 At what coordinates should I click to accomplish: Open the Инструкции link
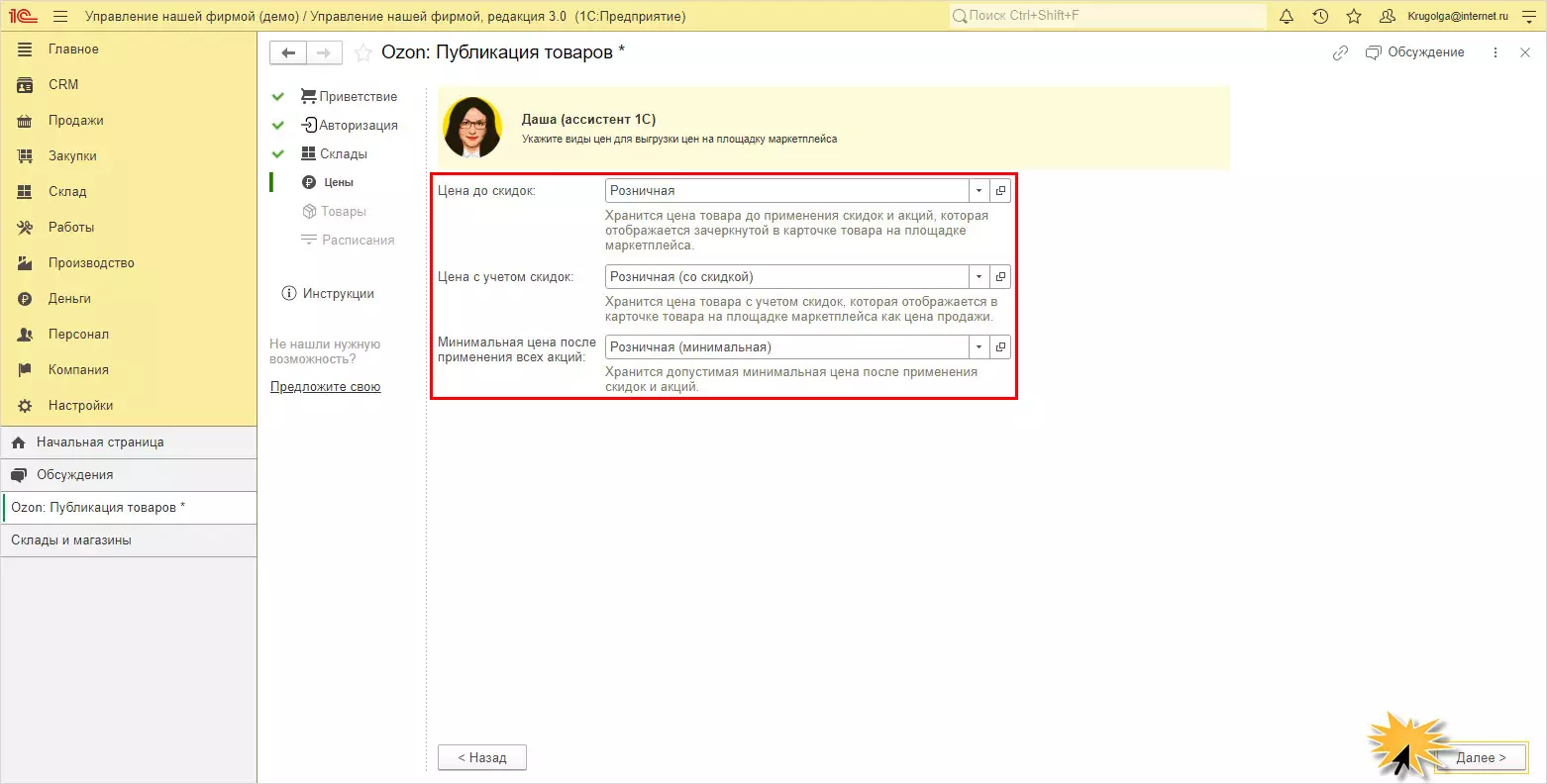click(x=328, y=293)
